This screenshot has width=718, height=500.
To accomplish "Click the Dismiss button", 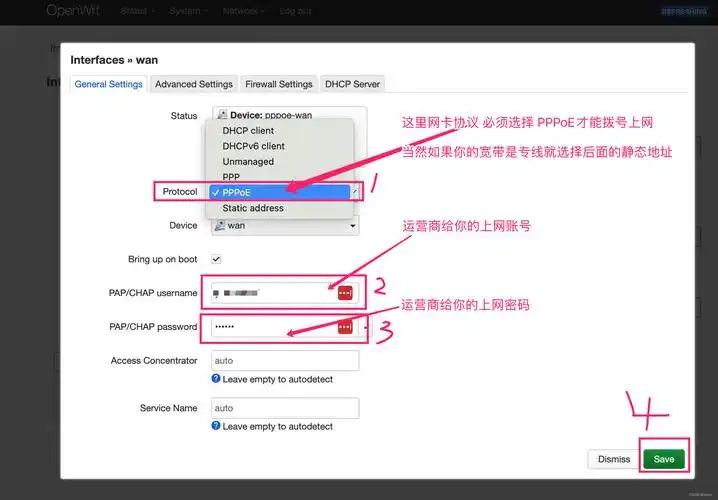I will [613, 459].
